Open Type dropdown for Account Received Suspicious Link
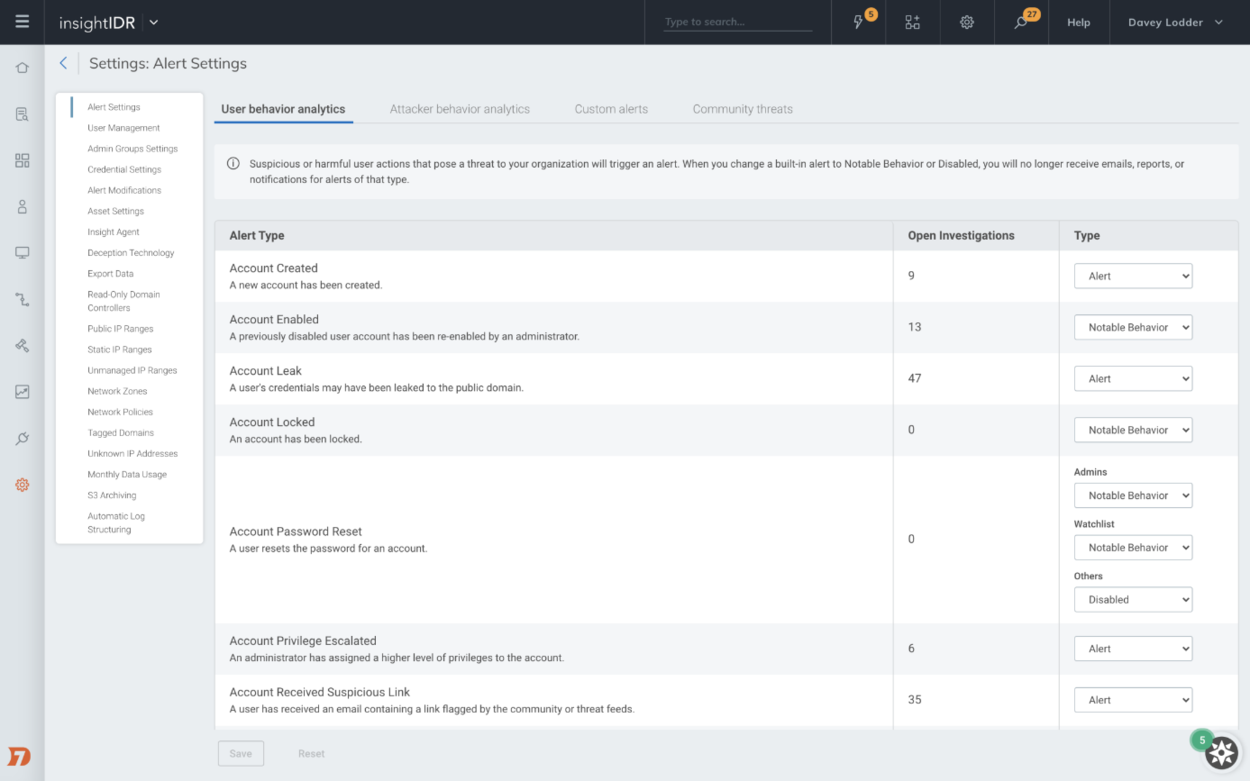 coord(1133,700)
